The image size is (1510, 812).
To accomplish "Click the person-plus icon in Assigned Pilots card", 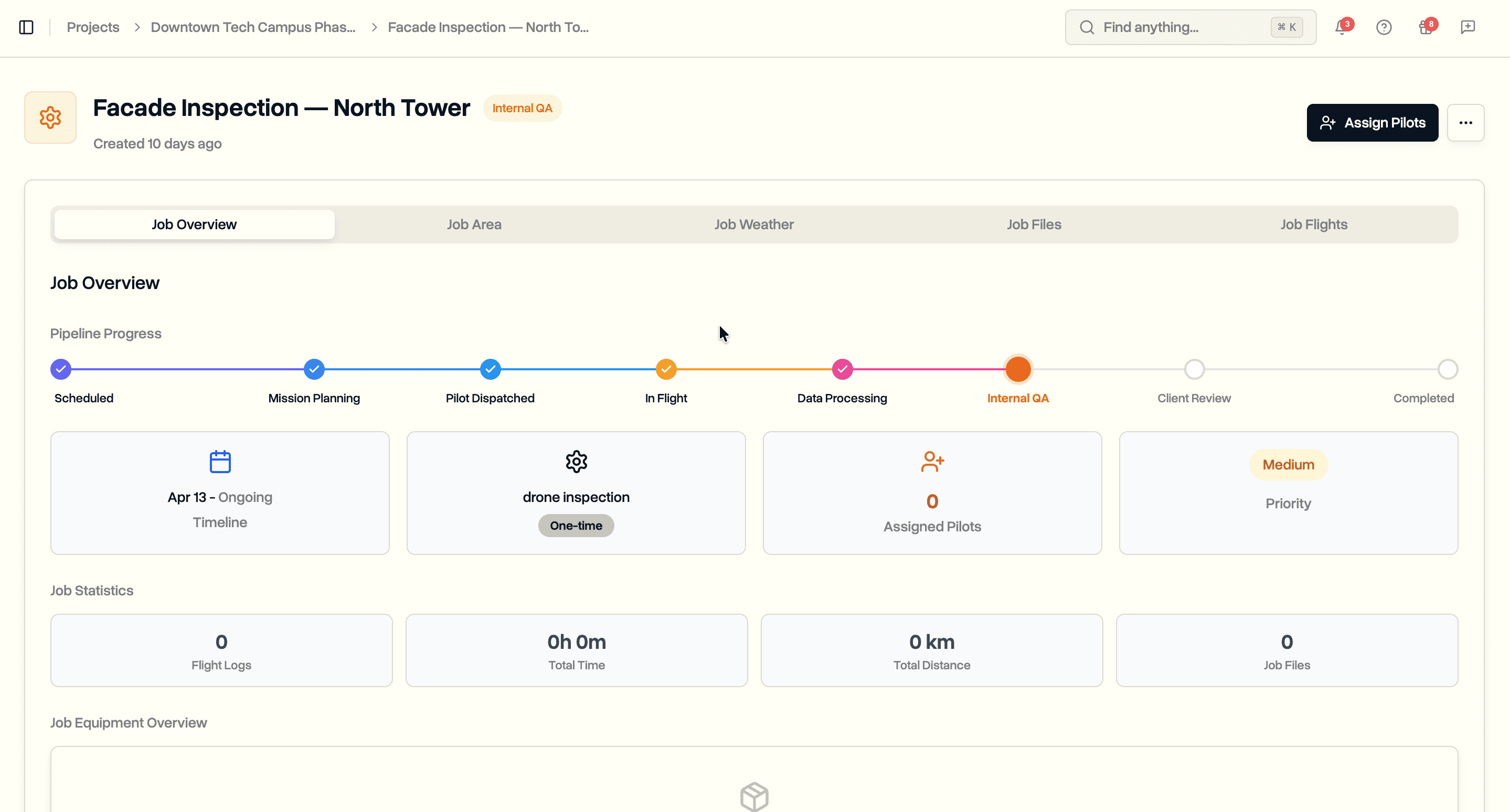I will (932, 461).
